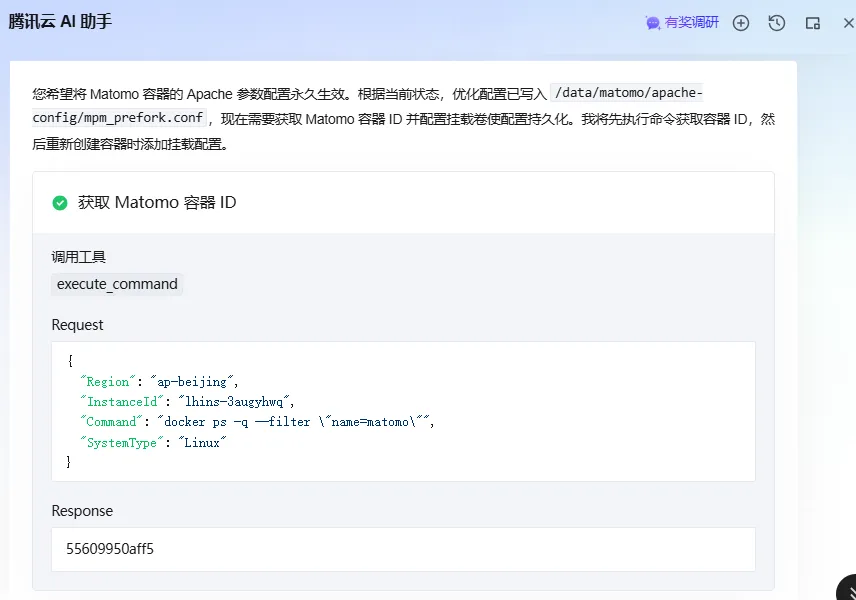Click the 调用工具 label
Screen dimensions: 856x600
pyautogui.click(x=79, y=257)
